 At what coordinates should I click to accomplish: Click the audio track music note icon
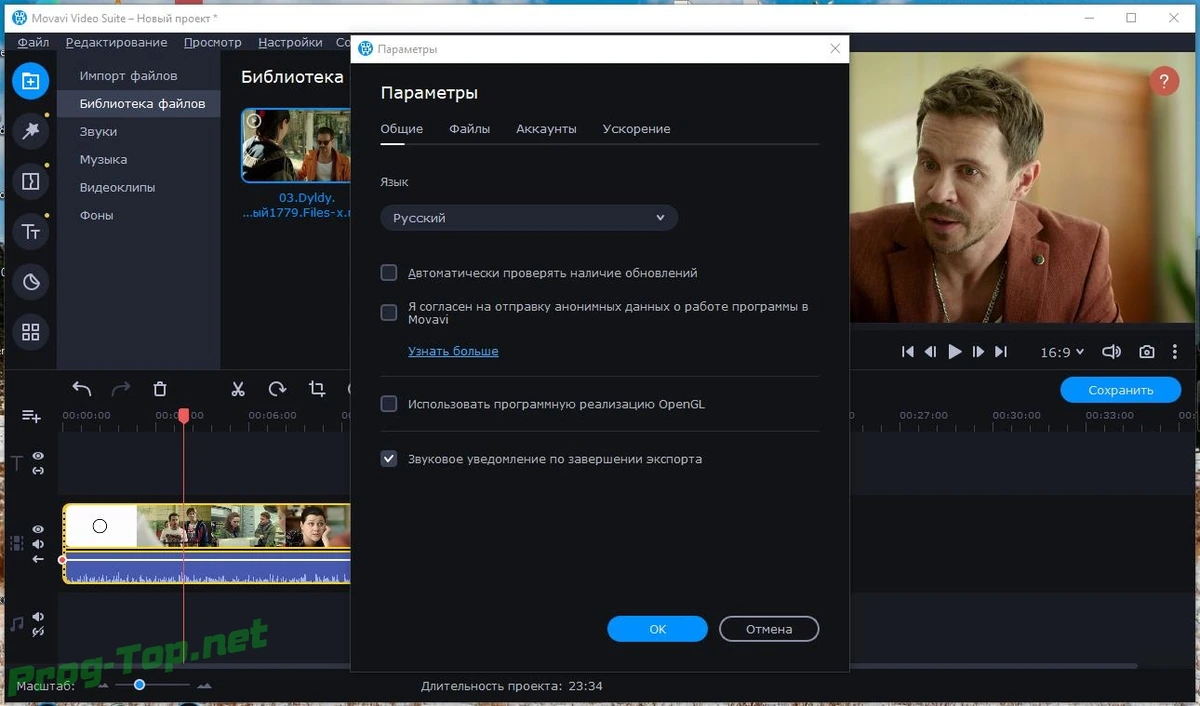(16, 624)
